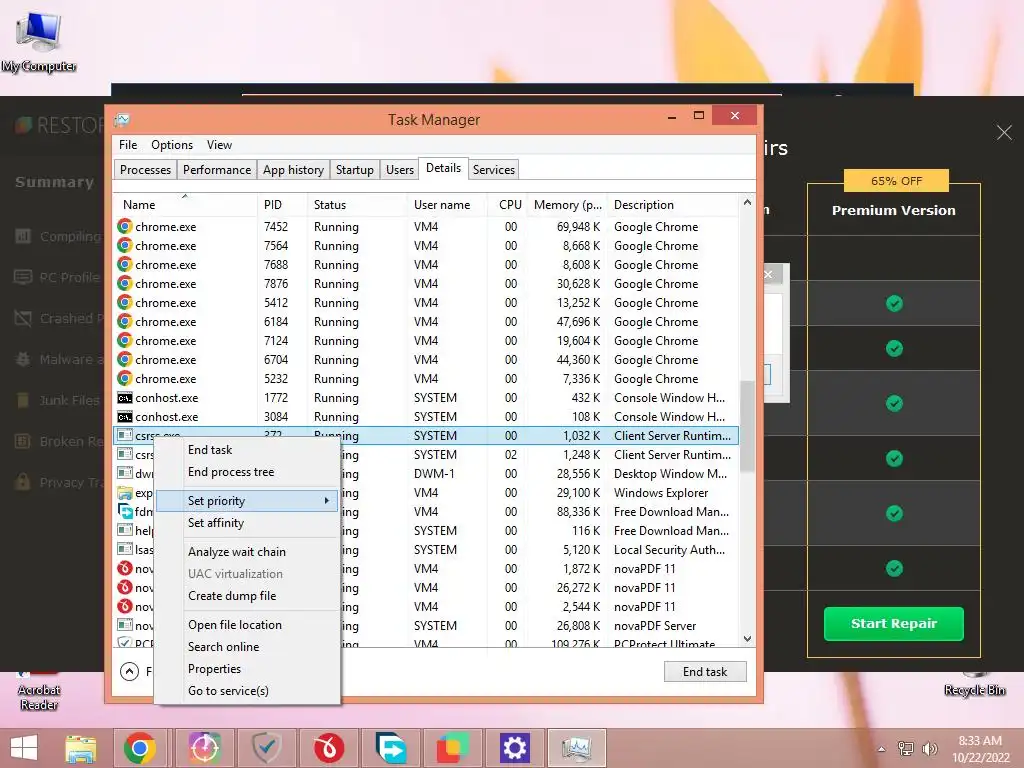Open File menu in Task Manager

[128, 144]
